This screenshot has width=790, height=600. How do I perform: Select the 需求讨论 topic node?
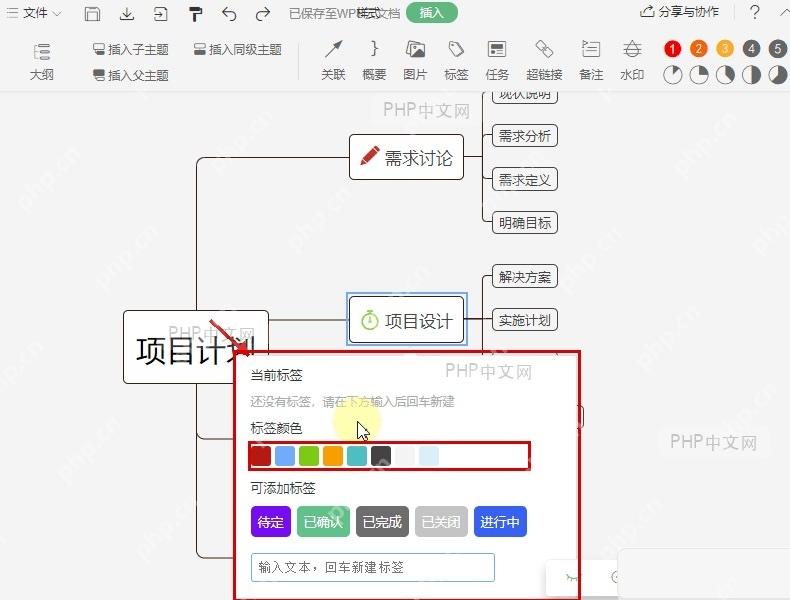point(406,157)
